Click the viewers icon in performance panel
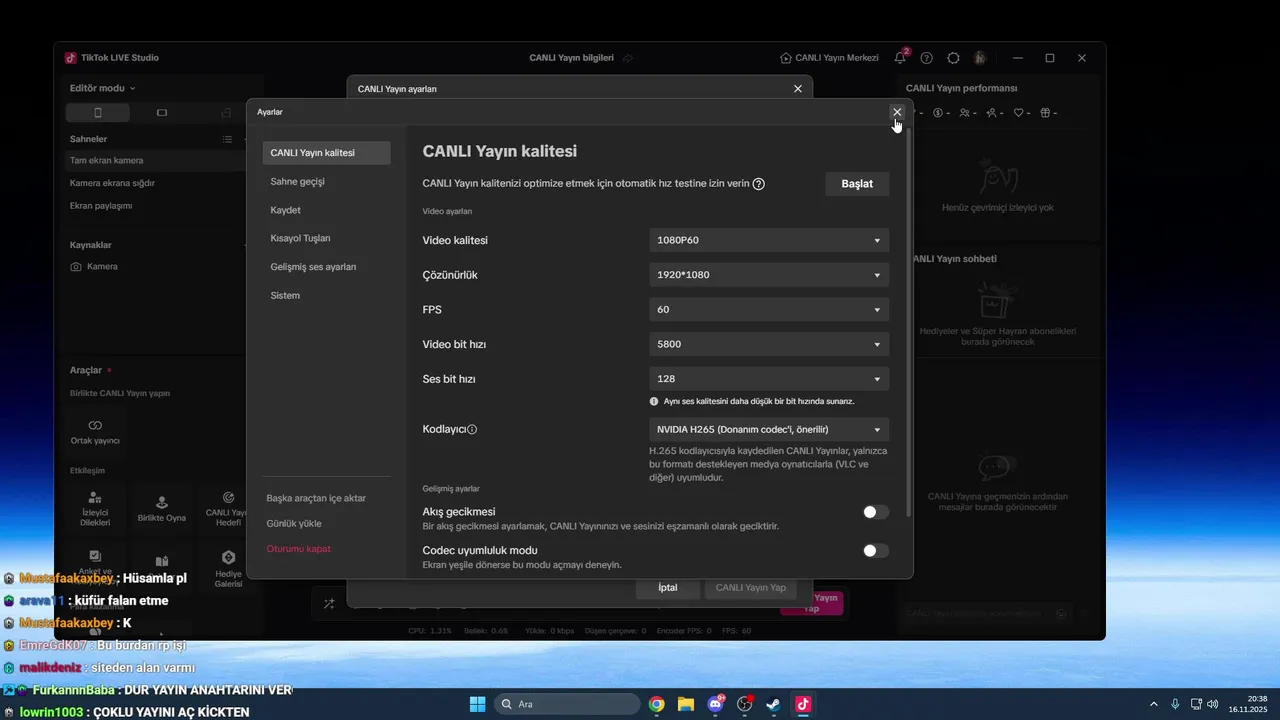 (x=967, y=113)
